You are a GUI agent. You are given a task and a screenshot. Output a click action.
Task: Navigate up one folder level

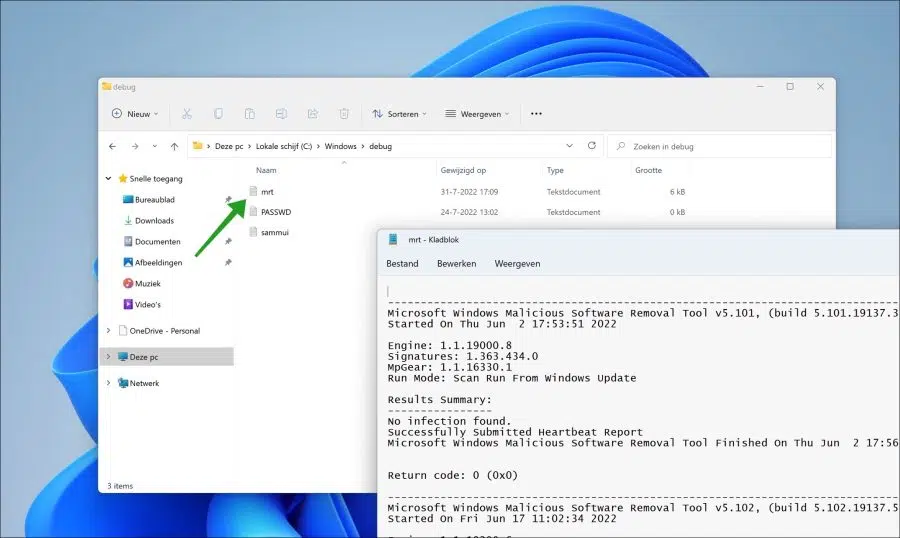pos(174,146)
